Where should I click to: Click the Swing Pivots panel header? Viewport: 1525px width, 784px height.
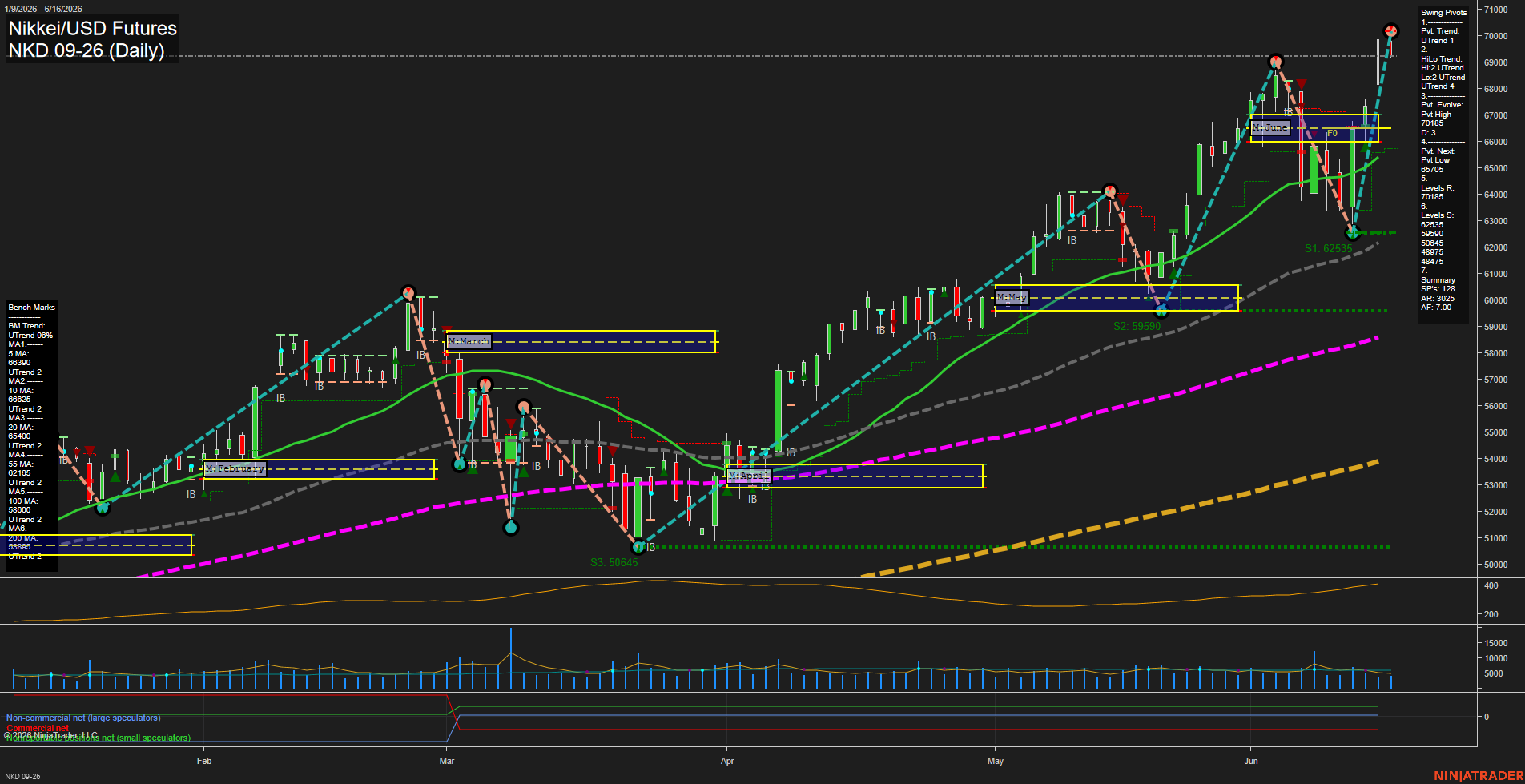pyautogui.click(x=1444, y=13)
